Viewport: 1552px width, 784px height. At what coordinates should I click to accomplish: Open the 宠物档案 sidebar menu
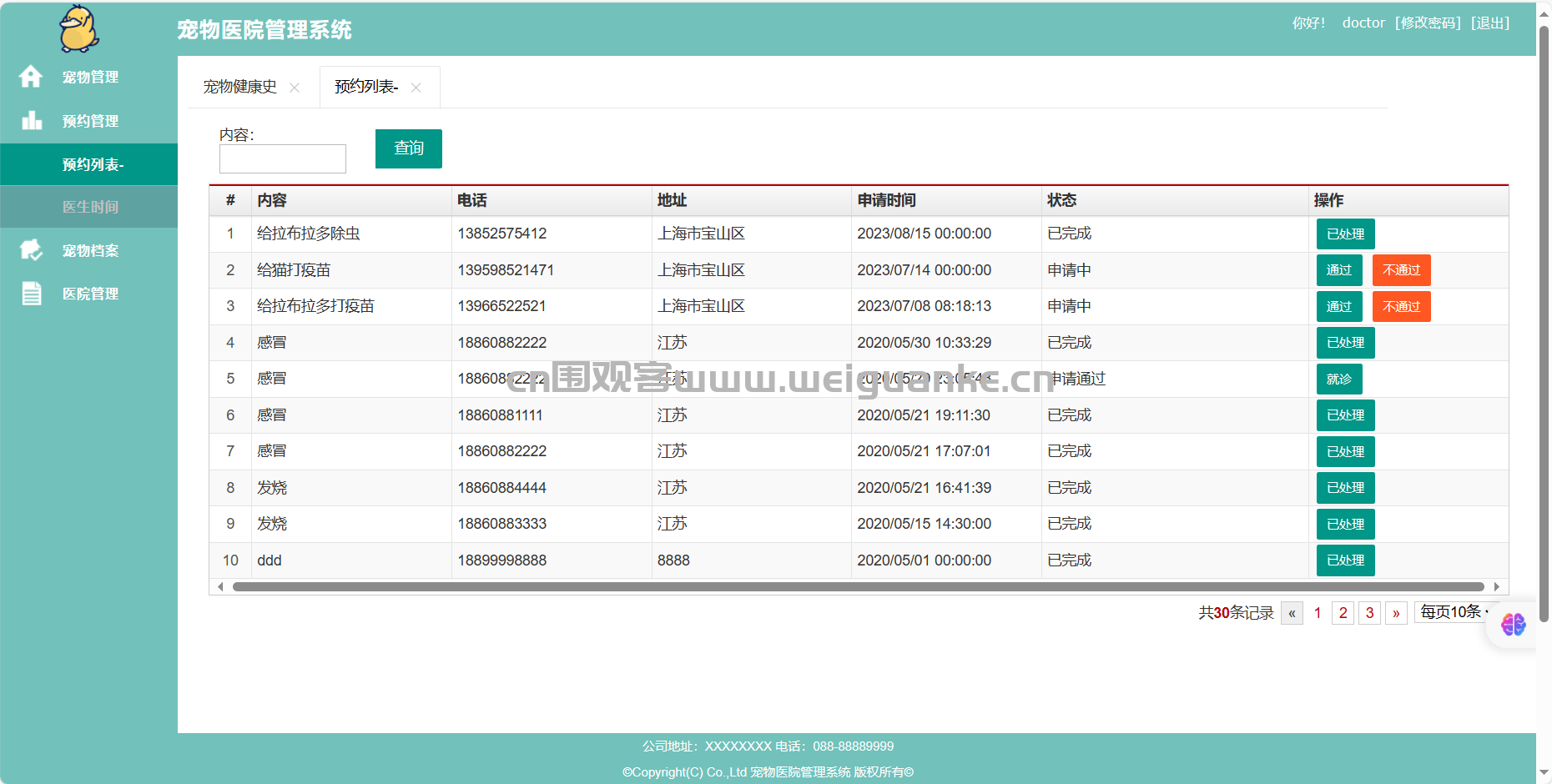(x=88, y=250)
